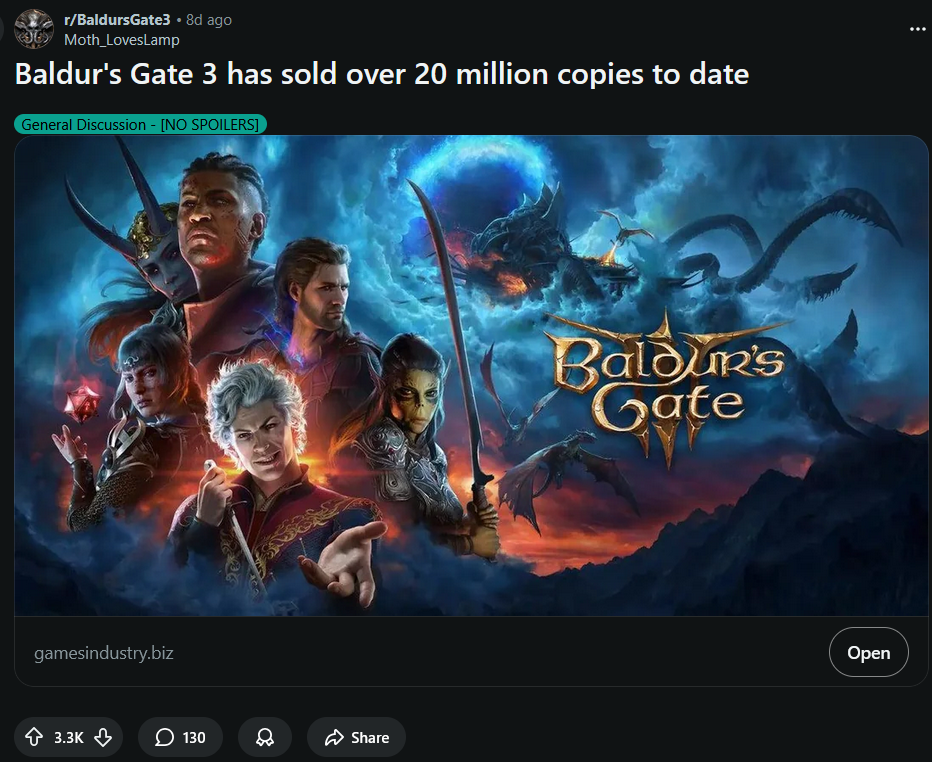Click the comments speech bubble icon
Image resolution: width=932 pixels, height=762 pixels.
[164, 737]
